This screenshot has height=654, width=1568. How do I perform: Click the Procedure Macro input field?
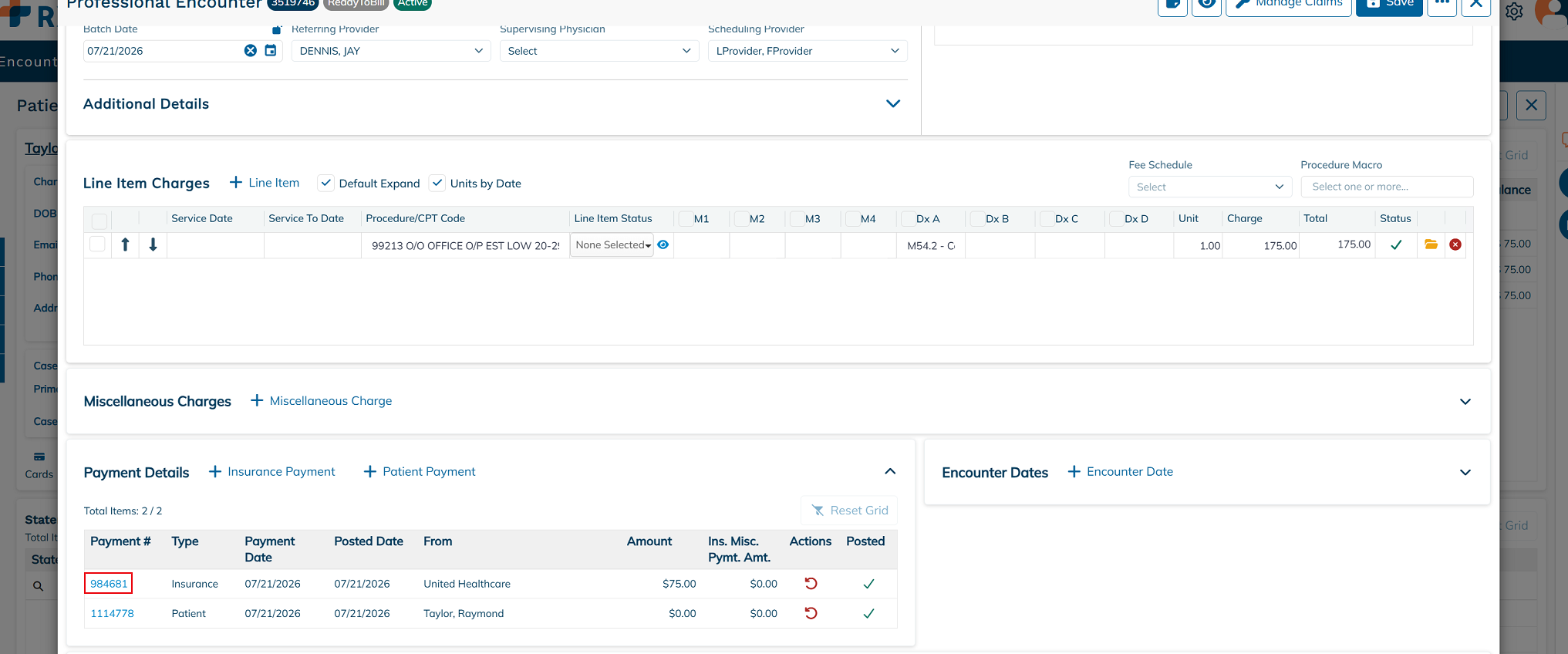pos(1387,187)
